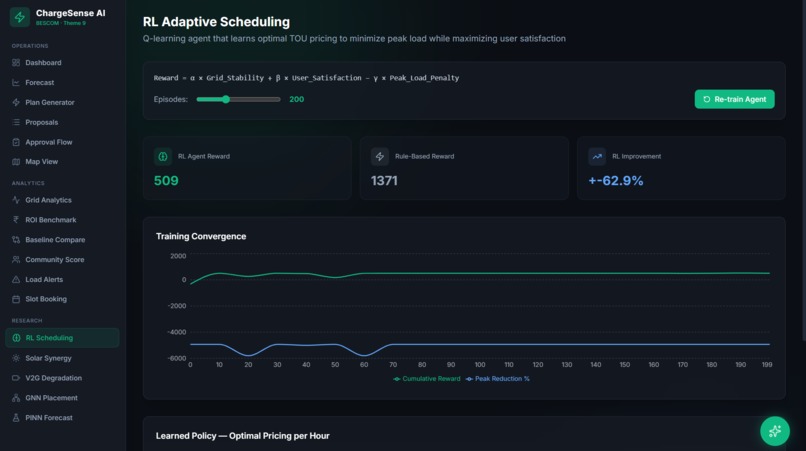Open the Dashboard sidebar icon
This screenshot has height=451, width=806.
16,63
